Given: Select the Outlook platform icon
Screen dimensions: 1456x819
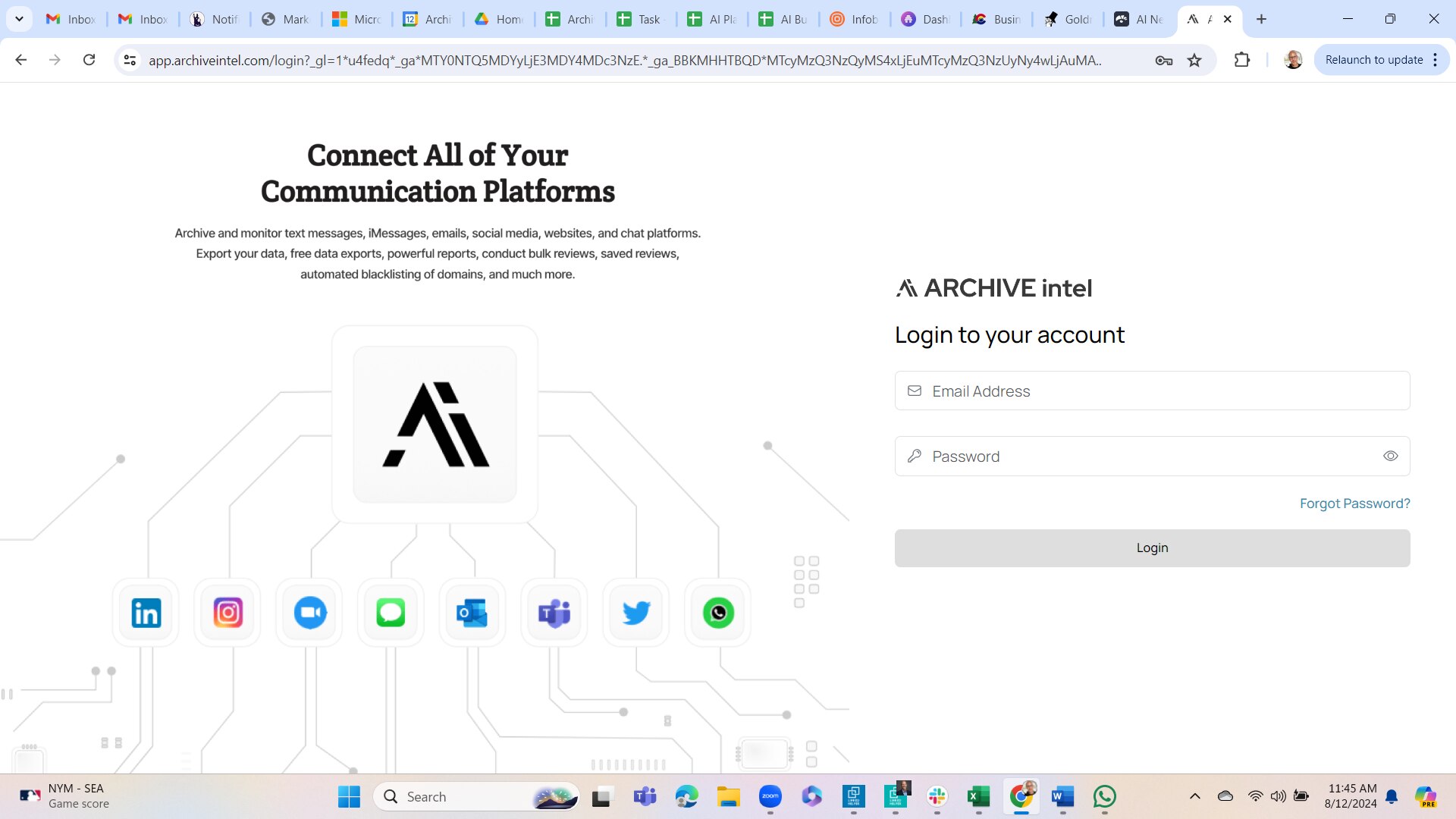Looking at the screenshot, I should pos(472,613).
